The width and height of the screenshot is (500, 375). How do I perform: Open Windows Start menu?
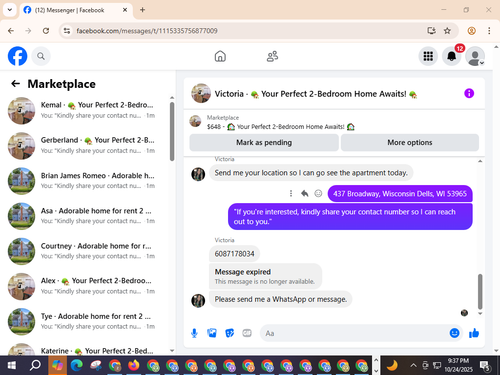click(x=12, y=365)
